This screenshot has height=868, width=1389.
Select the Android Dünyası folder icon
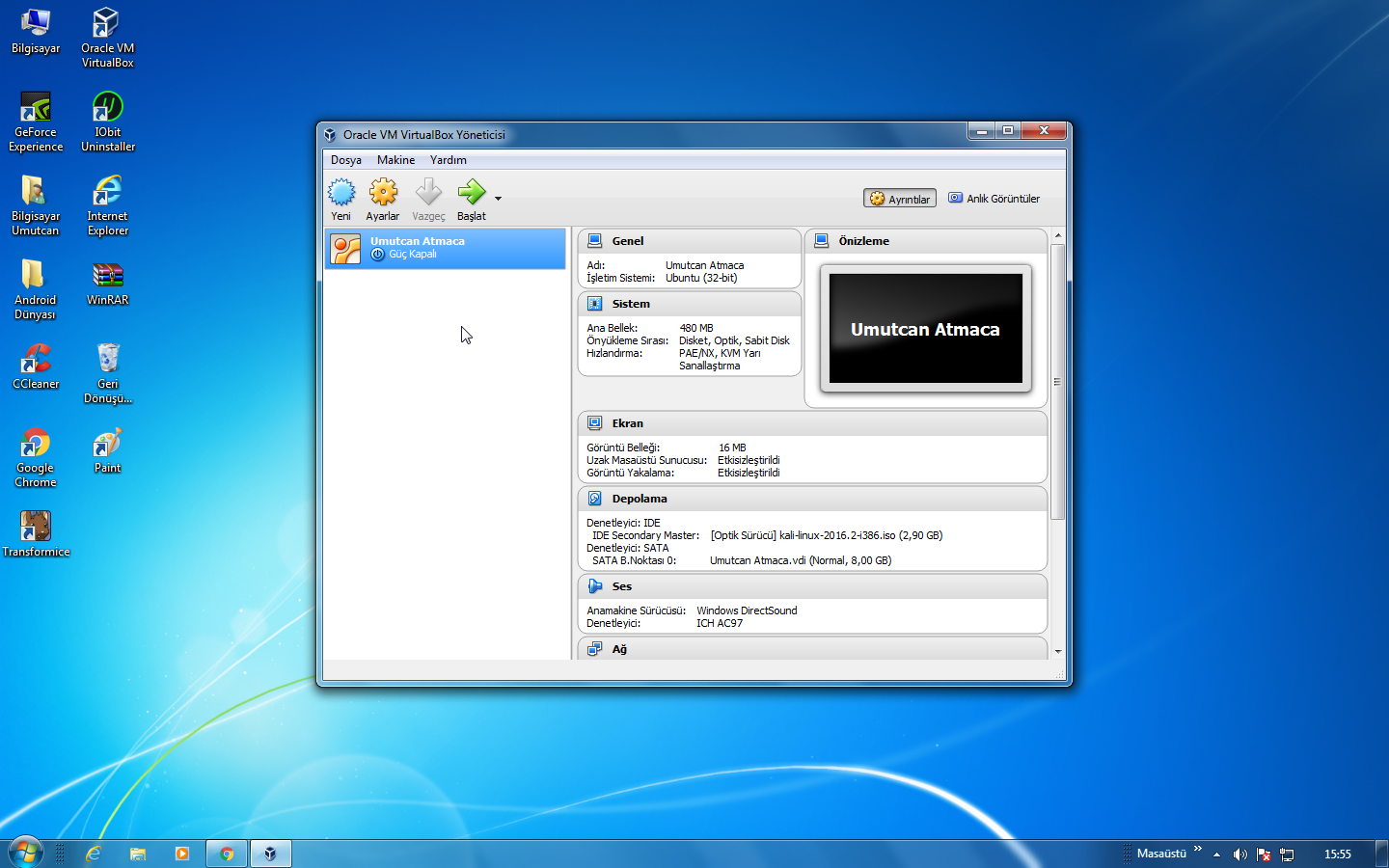click(x=36, y=289)
